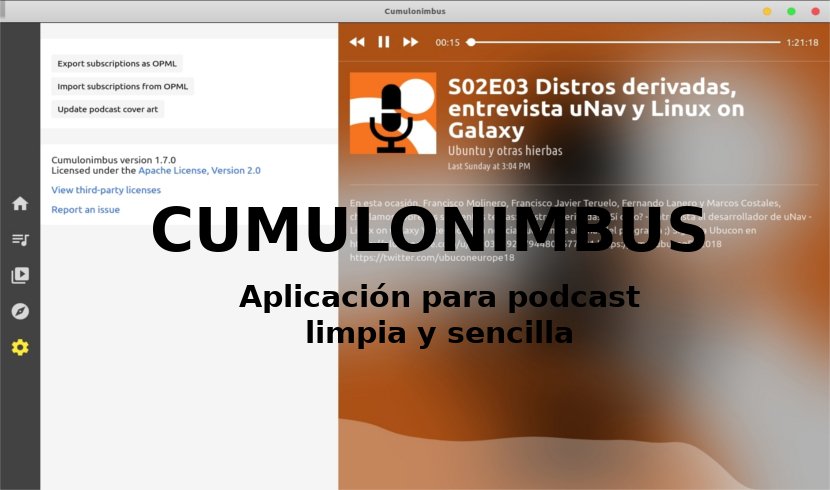Image resolution: width=830 pixels, height=490 pixels.
Task: Close the Cumulonimbus window with red button
Action: [815, 11]
